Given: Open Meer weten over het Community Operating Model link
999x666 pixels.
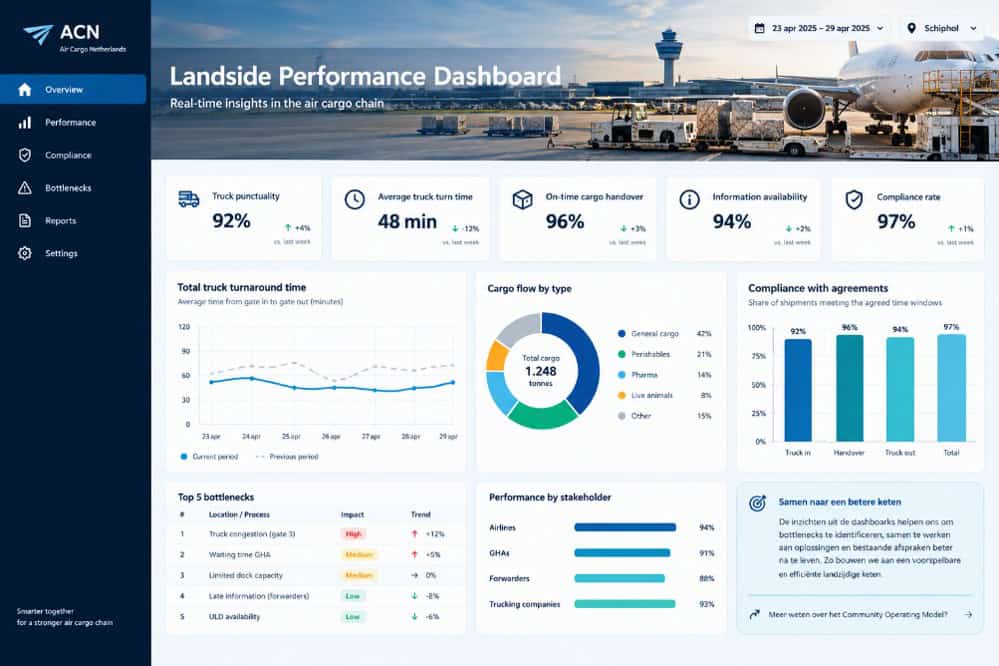Looking at the screenshot, I should (858, 614).
